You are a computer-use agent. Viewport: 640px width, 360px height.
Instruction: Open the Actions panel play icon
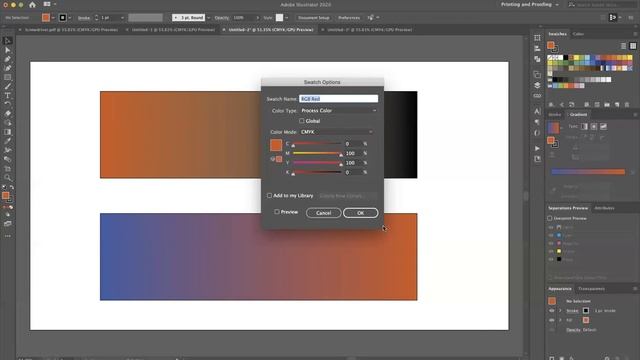click(x=537, y=148)
